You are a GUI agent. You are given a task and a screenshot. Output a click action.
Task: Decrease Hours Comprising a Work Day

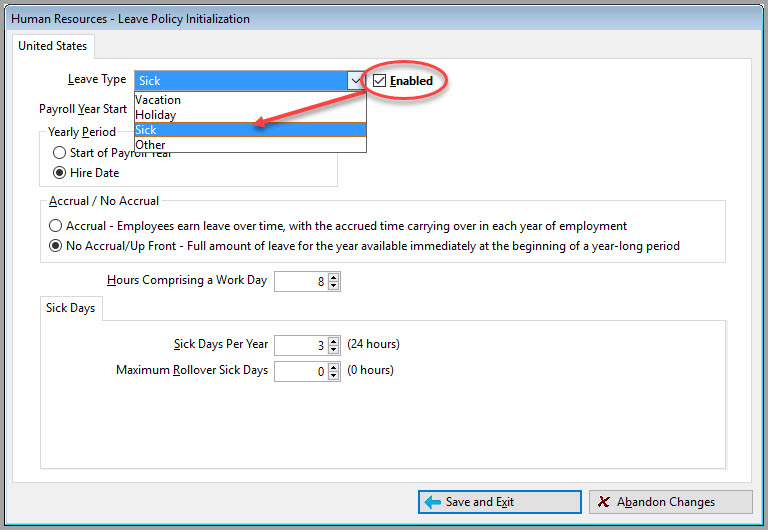click(334, 286)
